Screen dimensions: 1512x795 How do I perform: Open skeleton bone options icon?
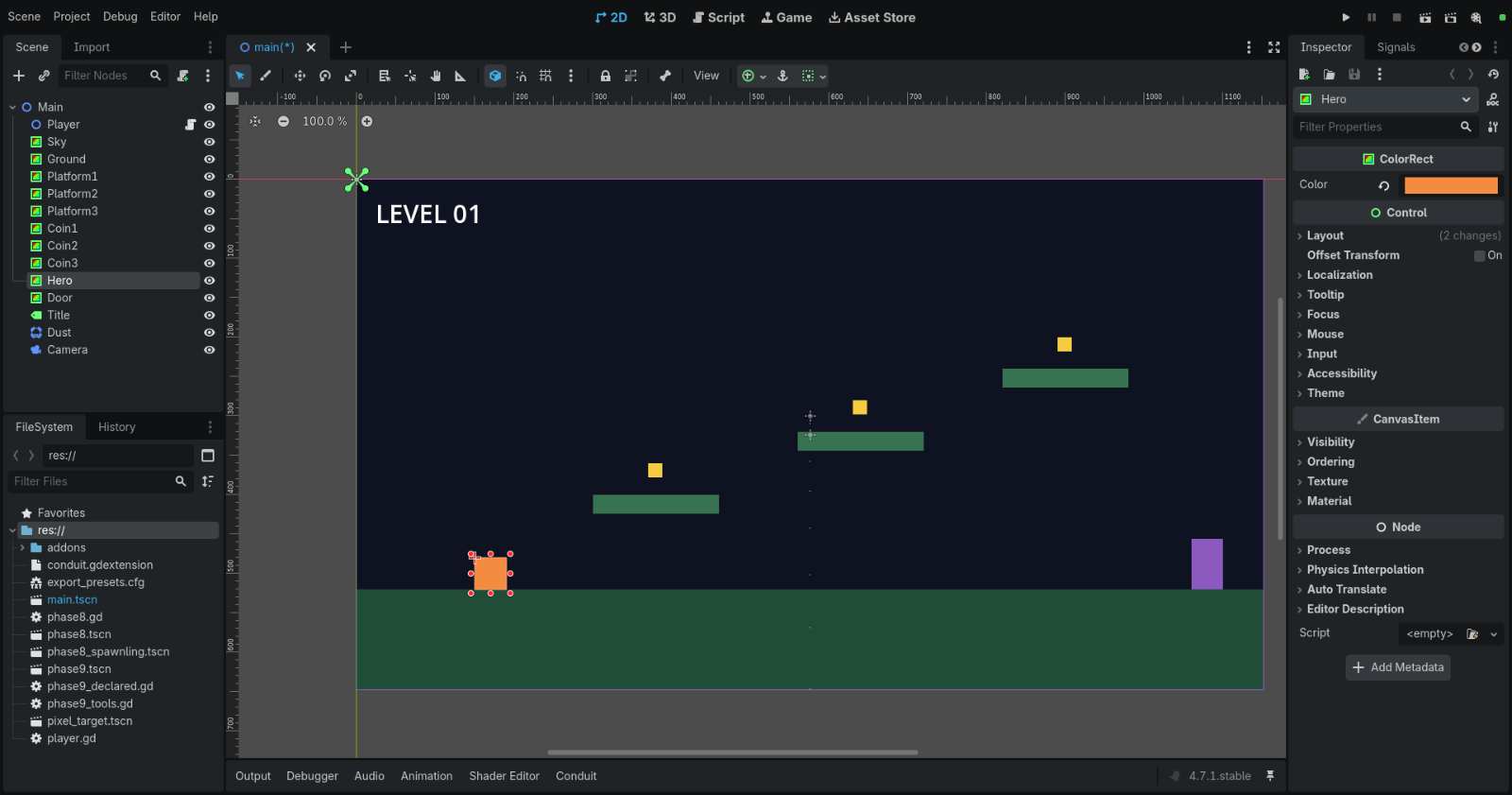(x=665, y=76)
